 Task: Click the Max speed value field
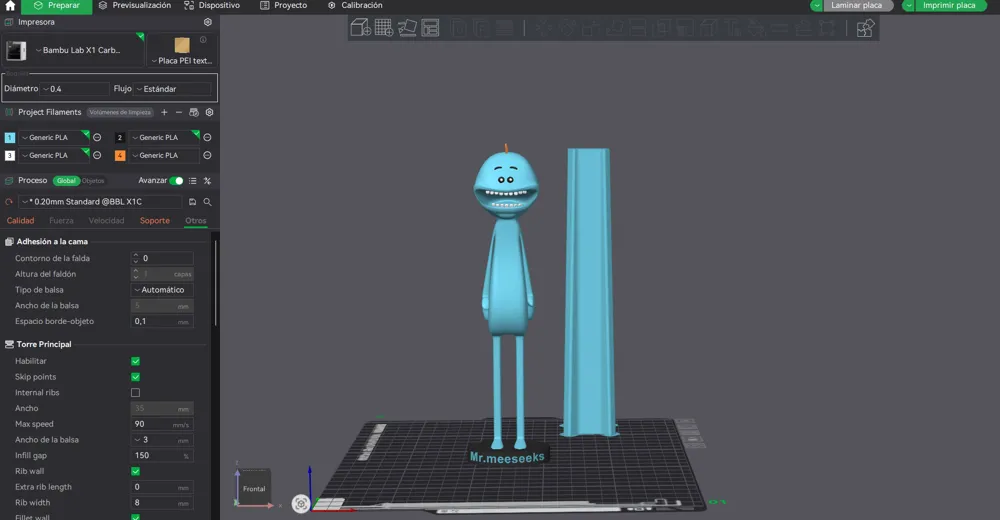coord(162,424)
